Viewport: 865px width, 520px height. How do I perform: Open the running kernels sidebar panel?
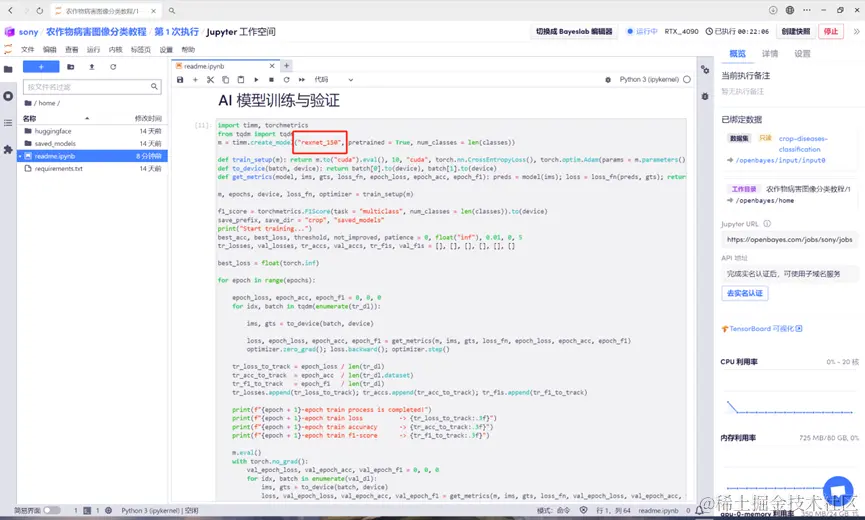point(8,96)
